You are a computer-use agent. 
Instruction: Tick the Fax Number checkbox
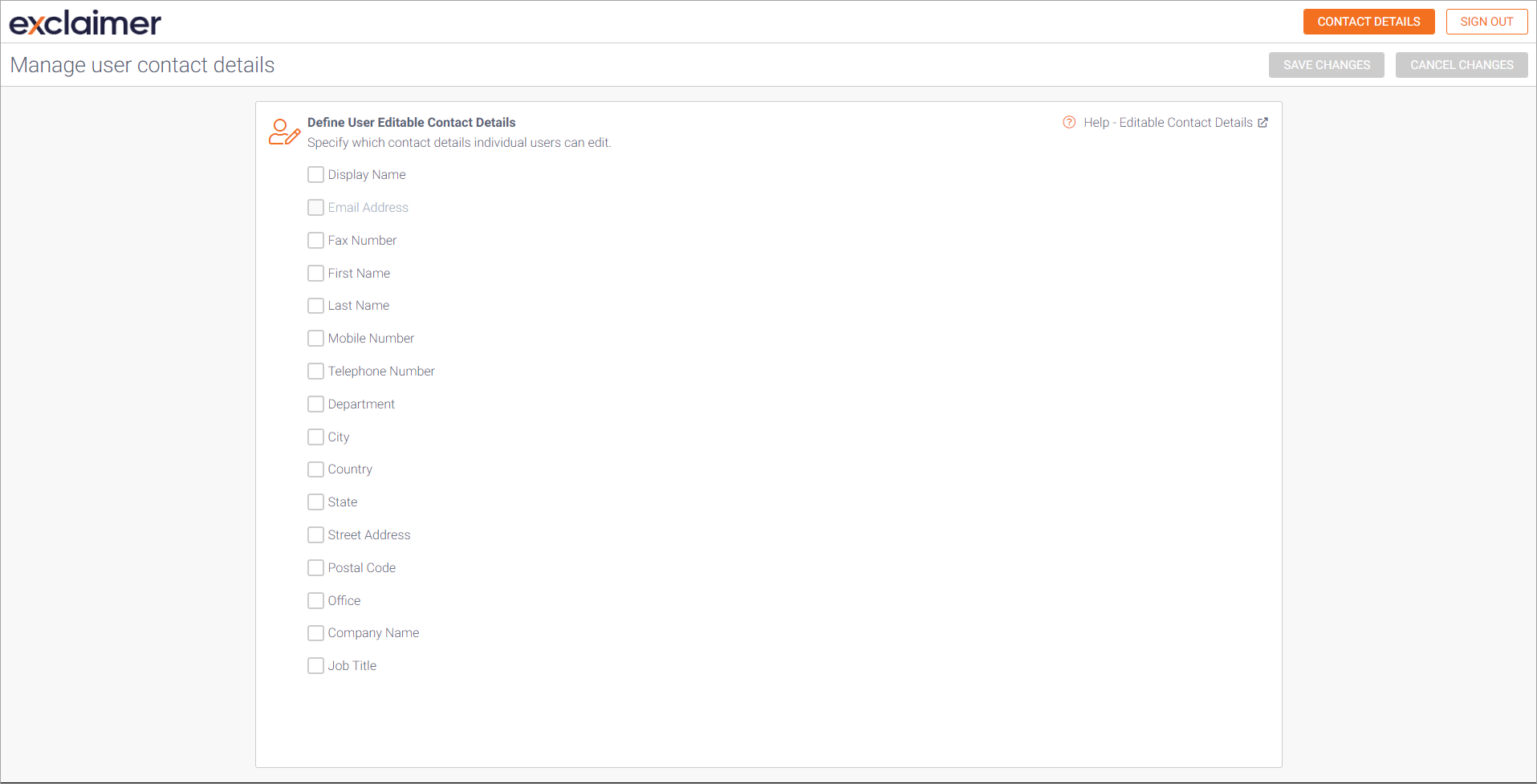pyautogui.click(x=316, y=241)
